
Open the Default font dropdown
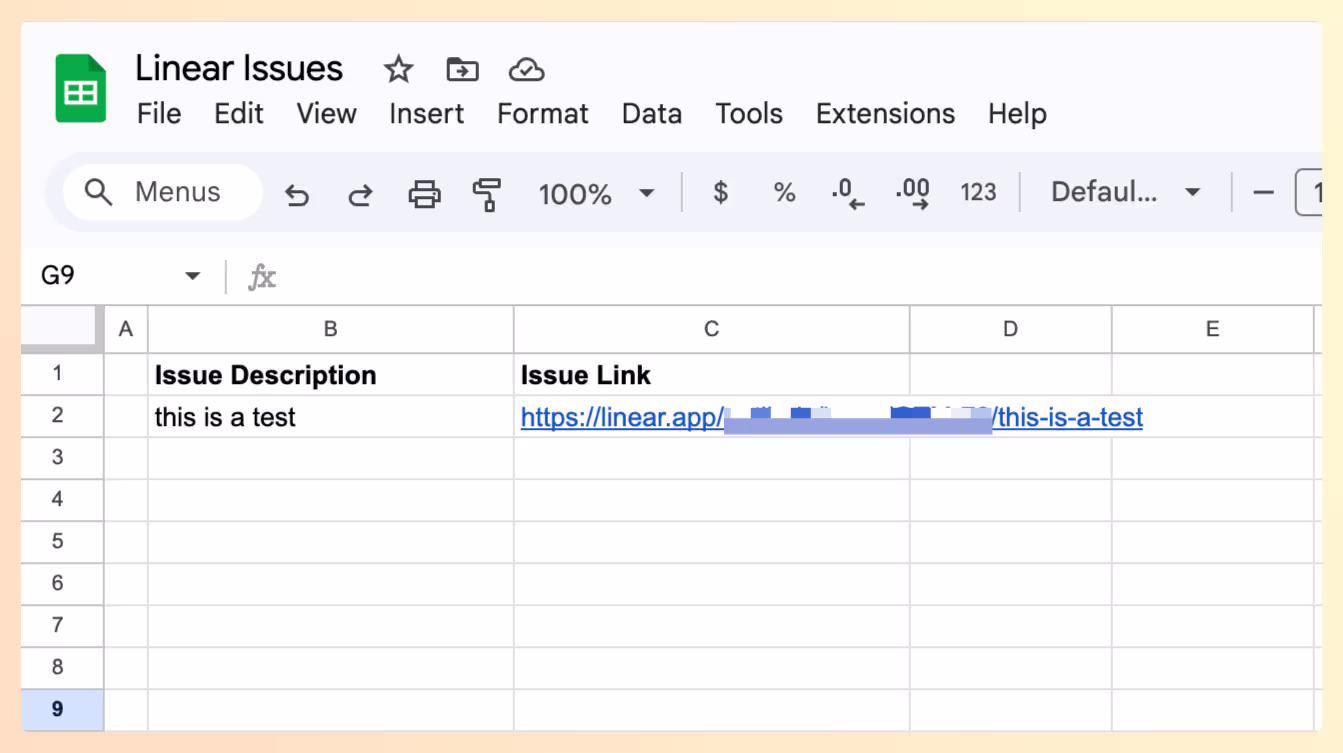pos(1126,192)
